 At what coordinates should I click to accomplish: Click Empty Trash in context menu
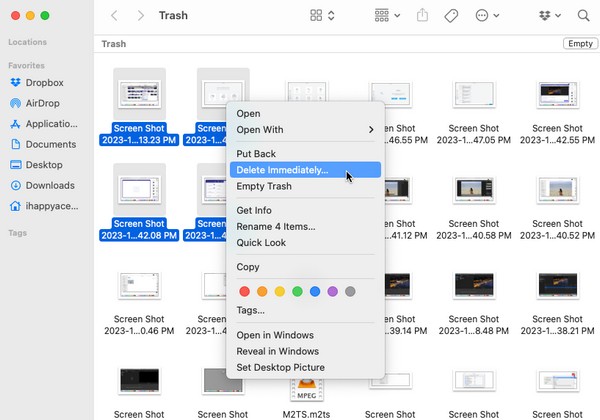264,186
